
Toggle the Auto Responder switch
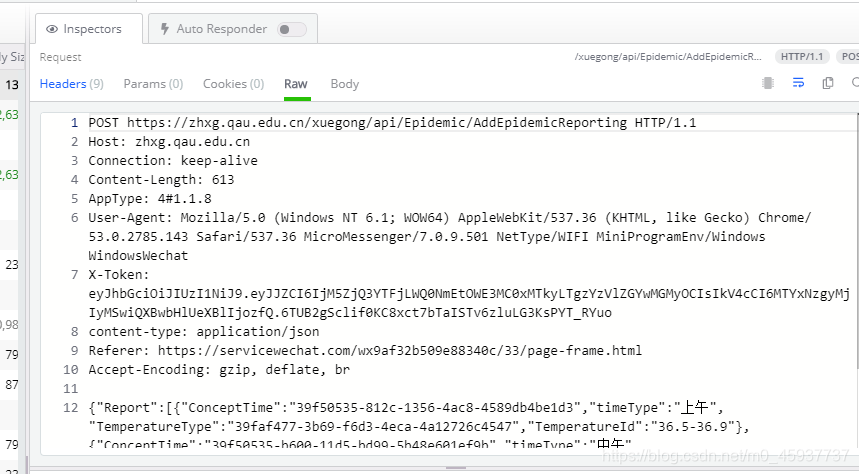tap(291, 29)
